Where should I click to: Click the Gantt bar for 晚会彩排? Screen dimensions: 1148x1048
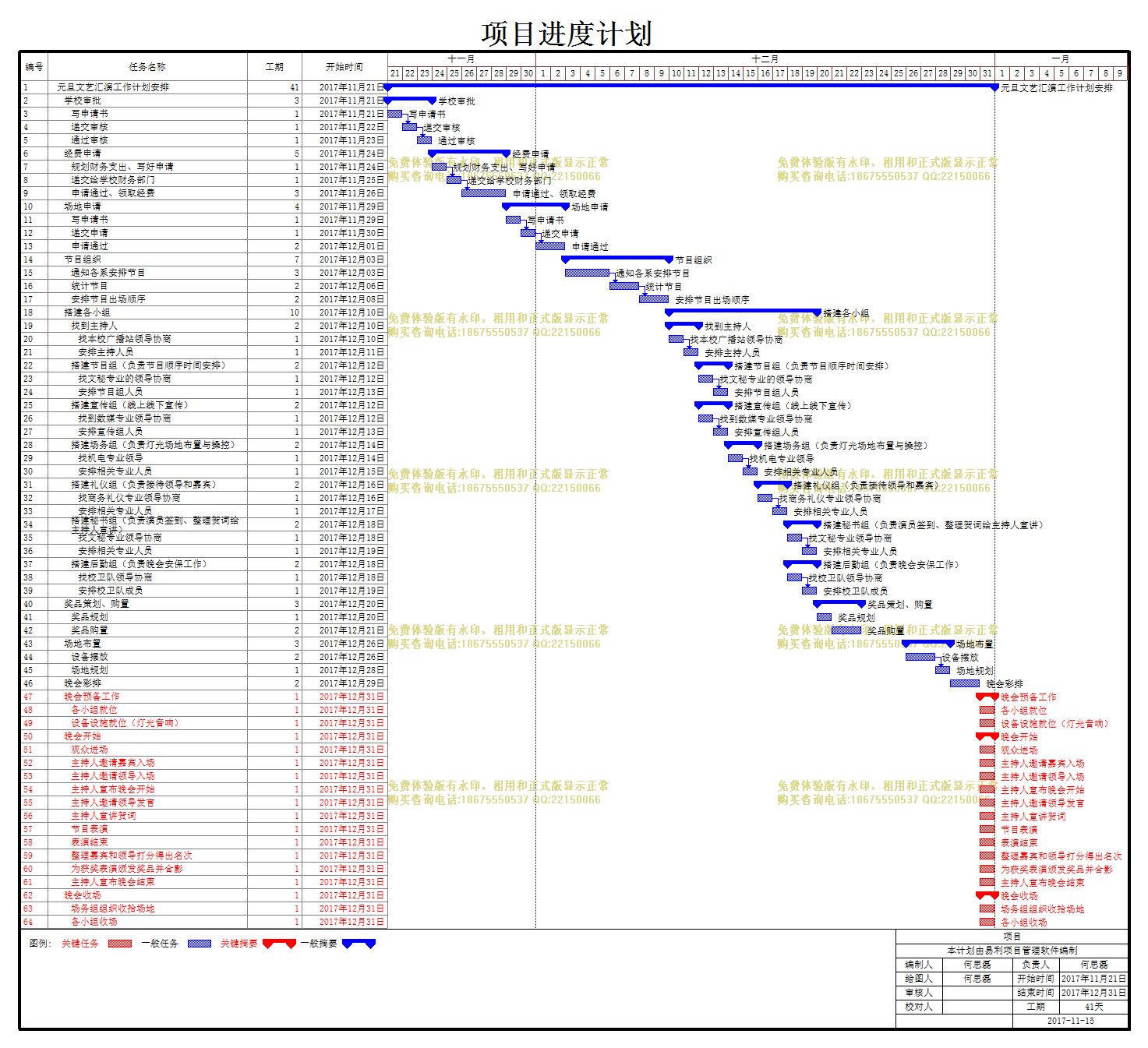point(965,683)
